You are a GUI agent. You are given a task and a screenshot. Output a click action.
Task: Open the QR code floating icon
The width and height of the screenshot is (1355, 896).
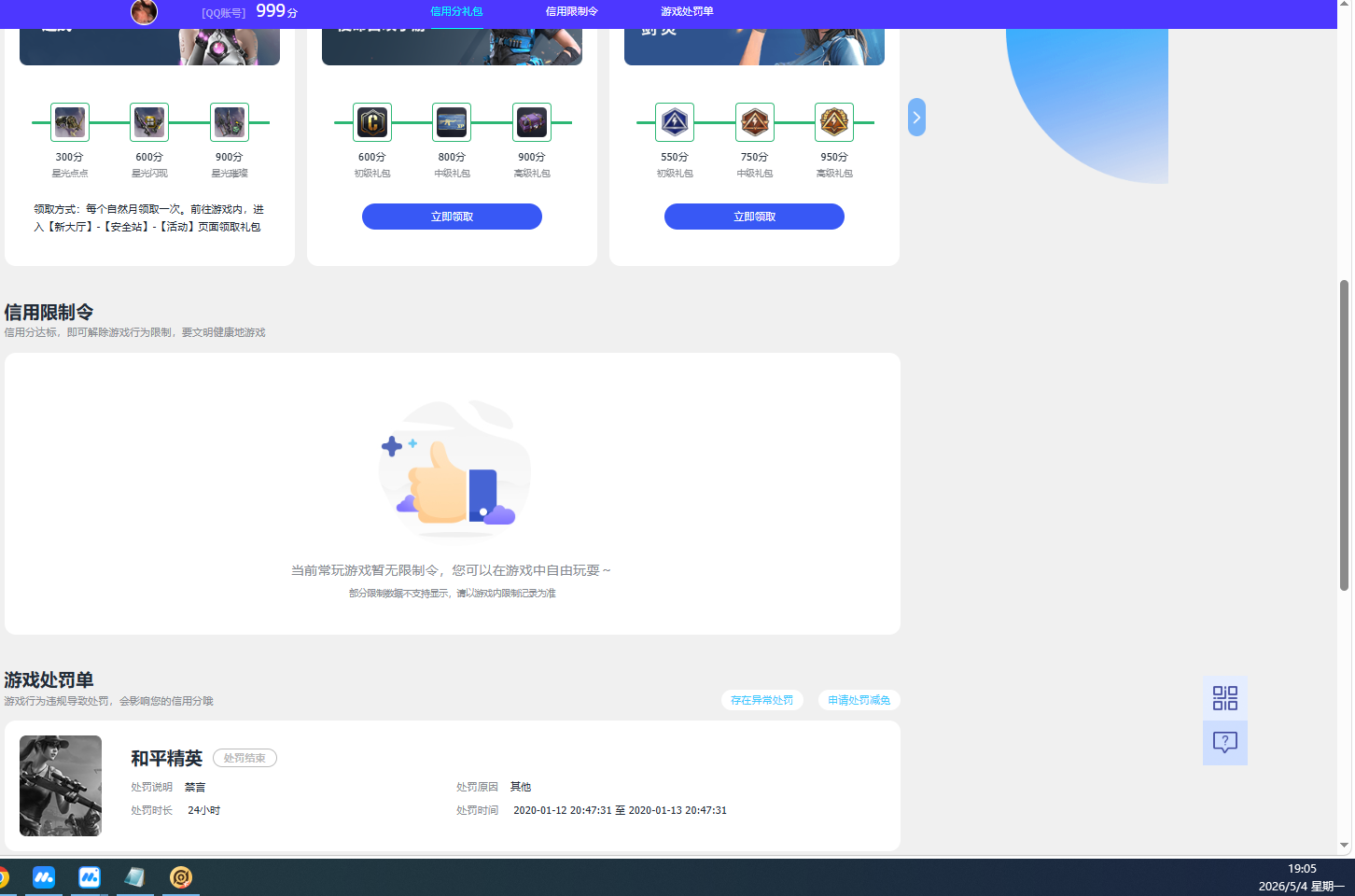point(1225,698)
